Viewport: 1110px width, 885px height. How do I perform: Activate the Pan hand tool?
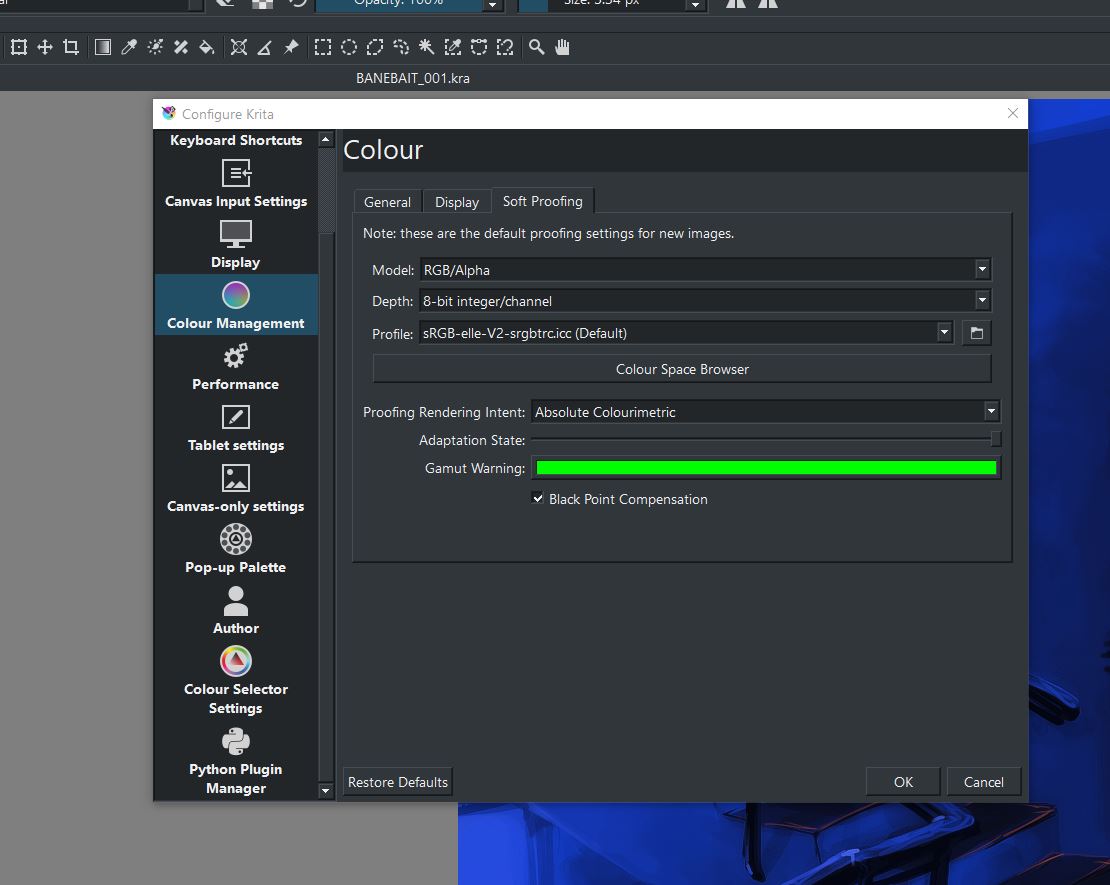point(563,47)
